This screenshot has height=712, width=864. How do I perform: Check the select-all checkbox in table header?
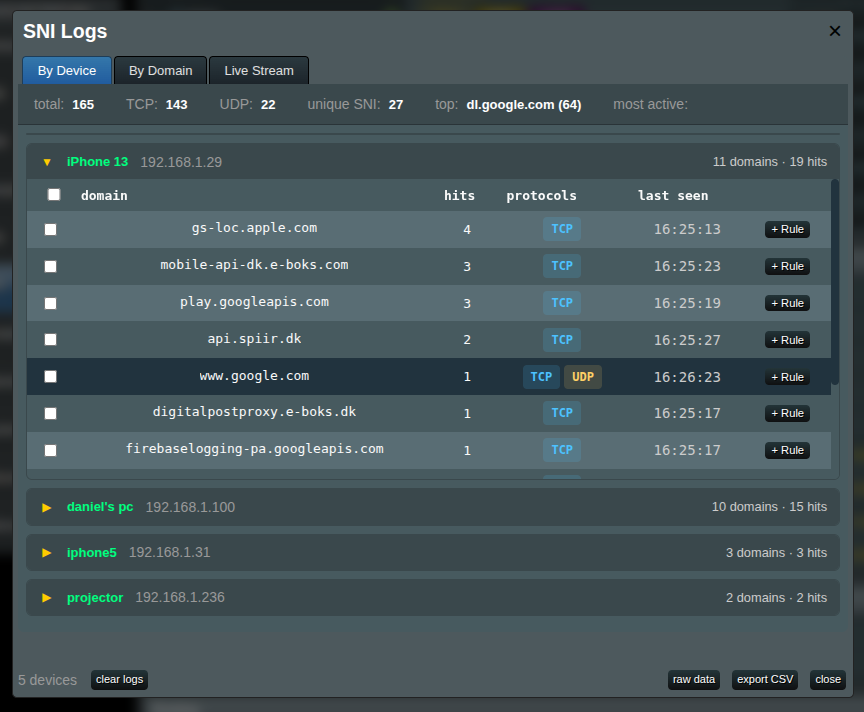coord(54,195)
